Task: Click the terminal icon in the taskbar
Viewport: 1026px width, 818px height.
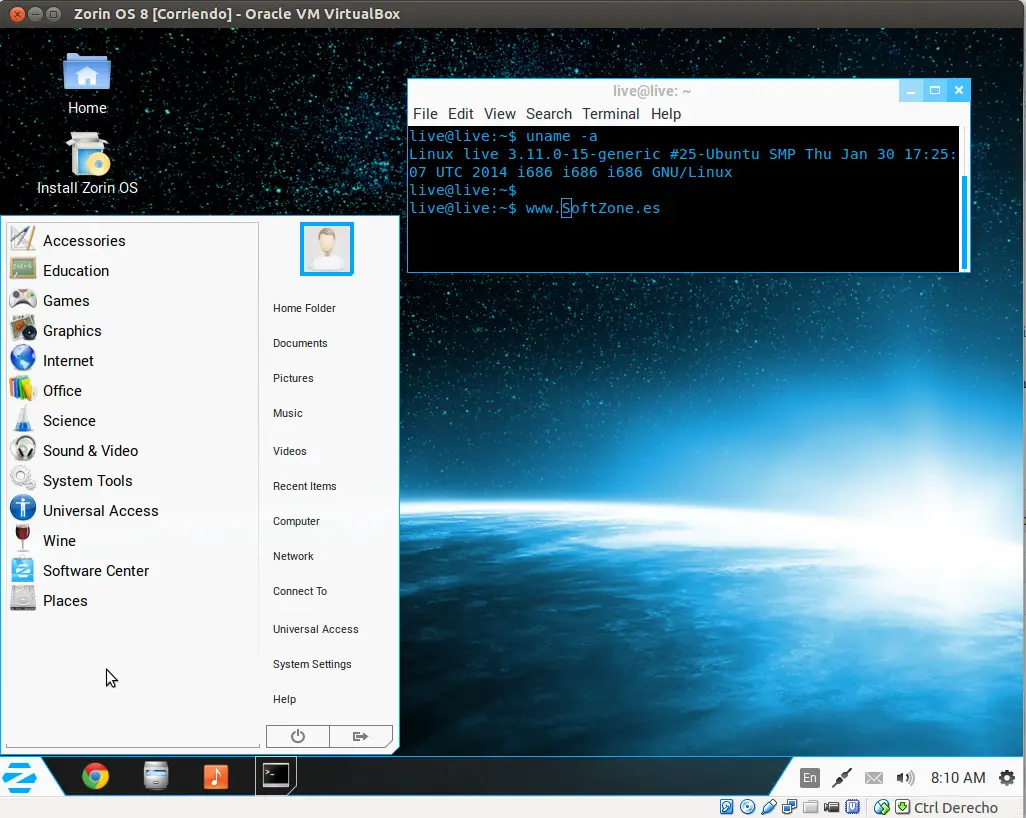Action: pyautogui.click(x=276, y=775)
